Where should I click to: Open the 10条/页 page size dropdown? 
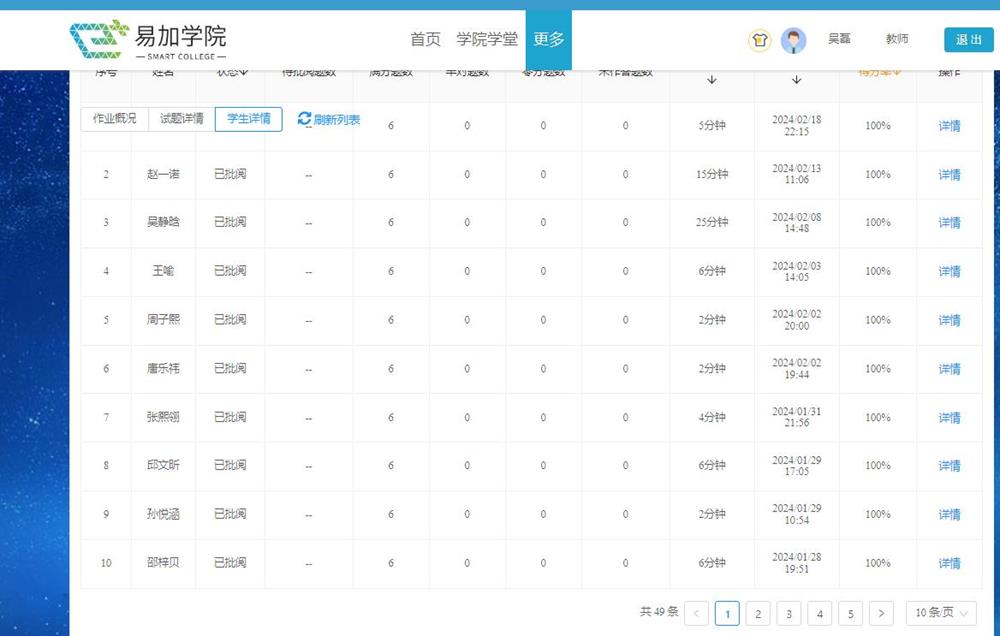[941, 613]
